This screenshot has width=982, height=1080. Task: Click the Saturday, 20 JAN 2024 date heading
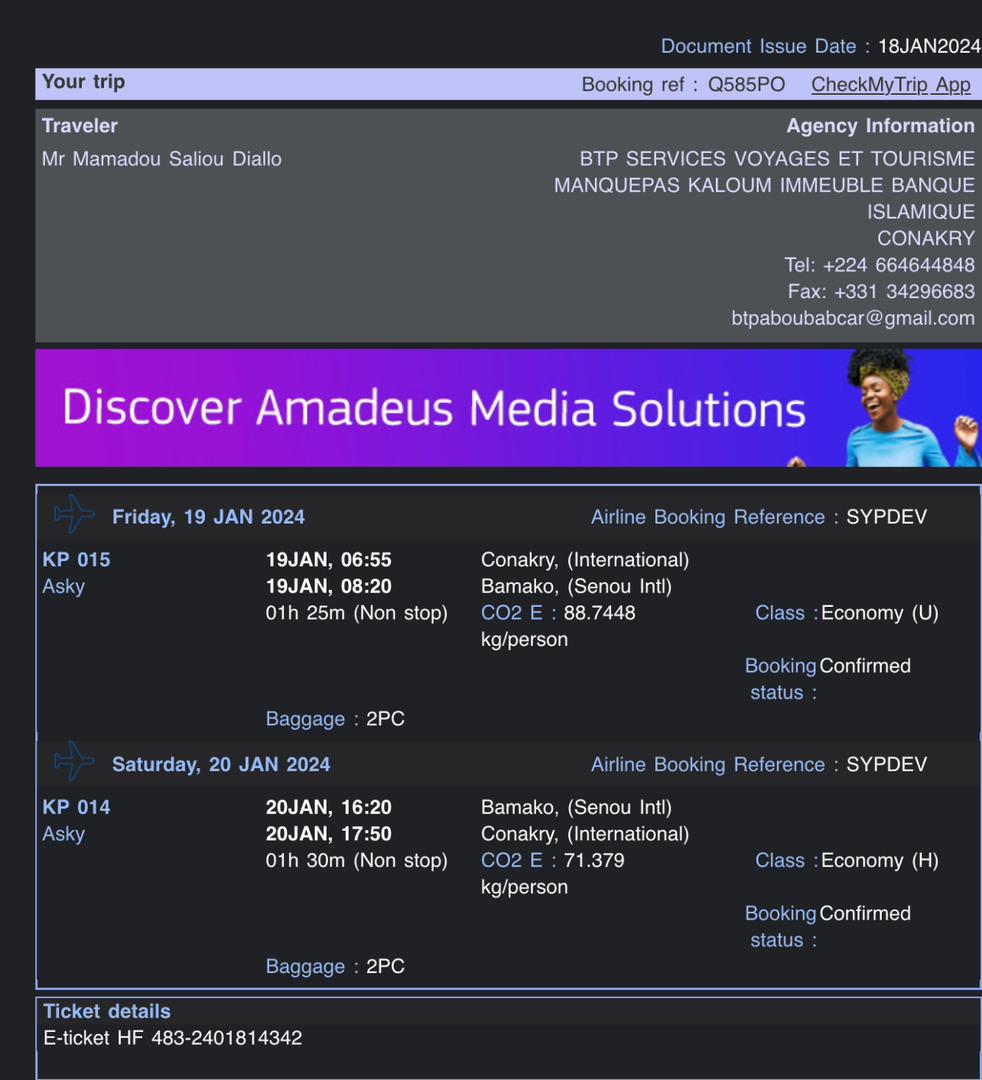[x=221, y=765]
